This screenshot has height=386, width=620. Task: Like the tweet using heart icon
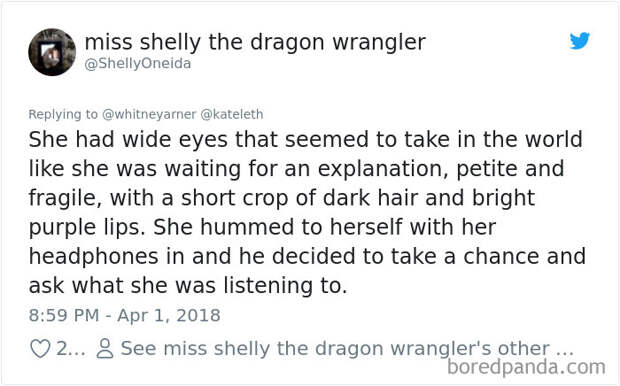pyautogui.click(x=40, y=348)
